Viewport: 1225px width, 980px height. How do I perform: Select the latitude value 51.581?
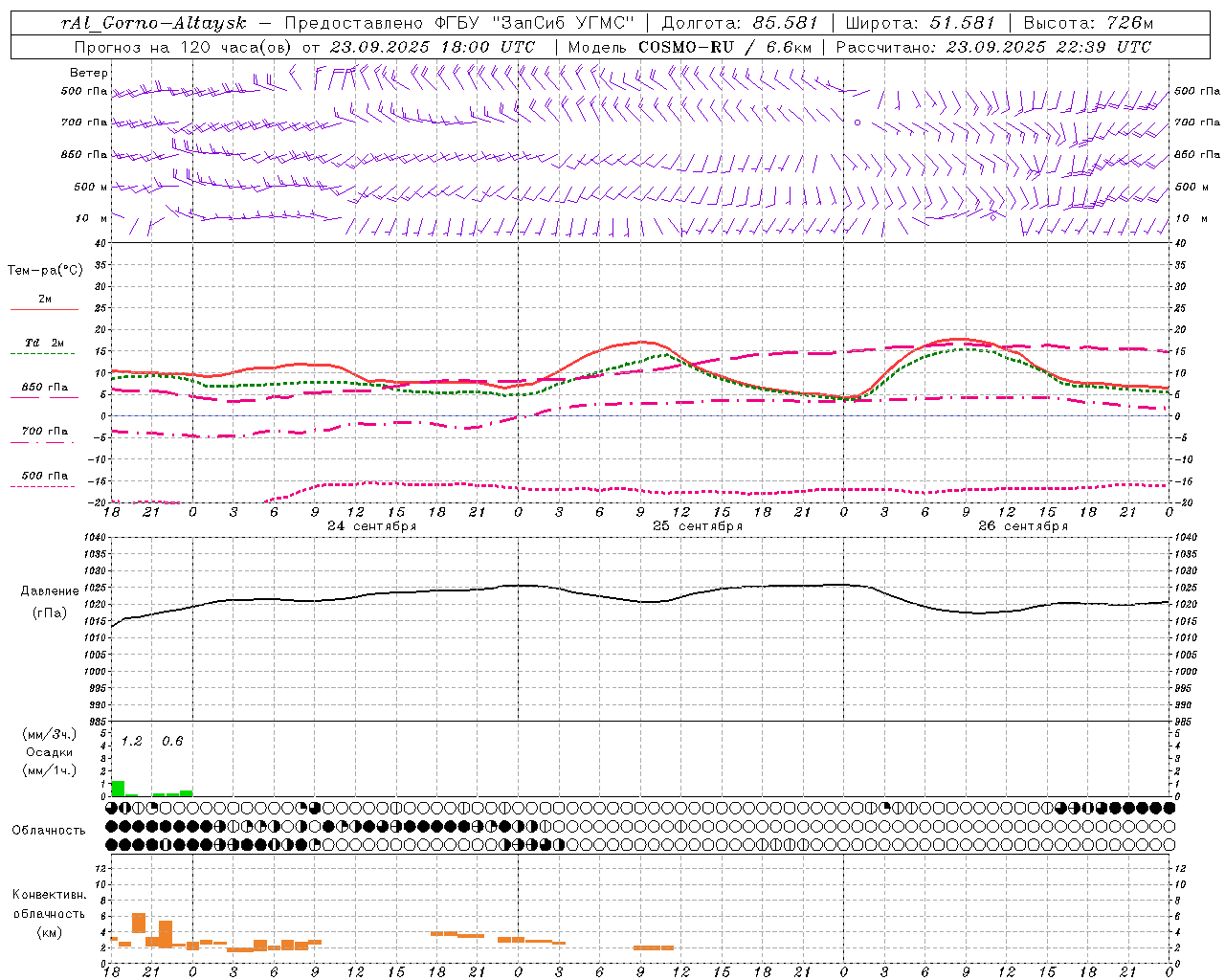click(963, 23)
